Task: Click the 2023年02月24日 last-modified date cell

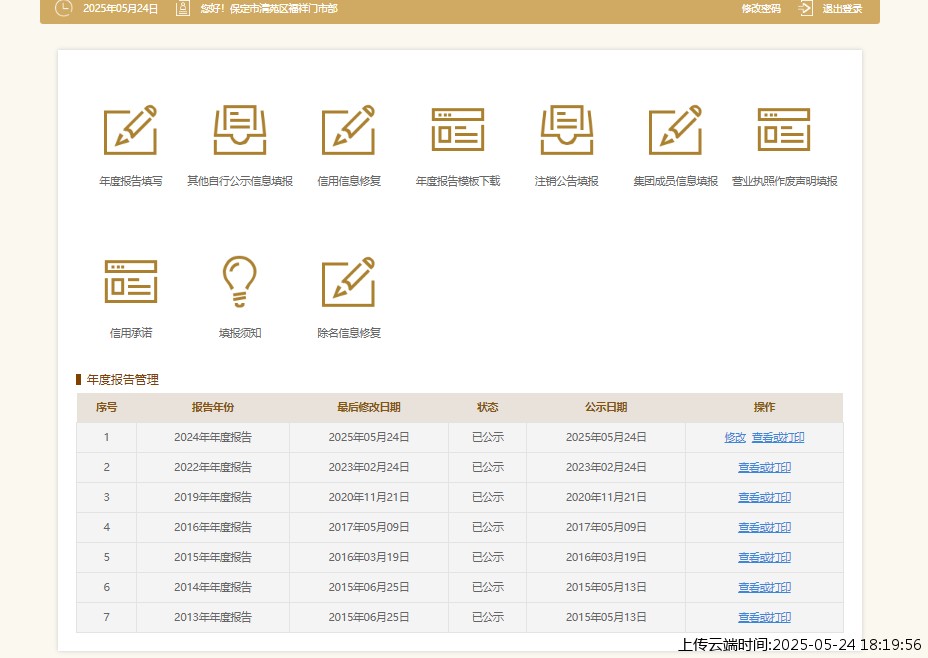Action: [369, 467]
